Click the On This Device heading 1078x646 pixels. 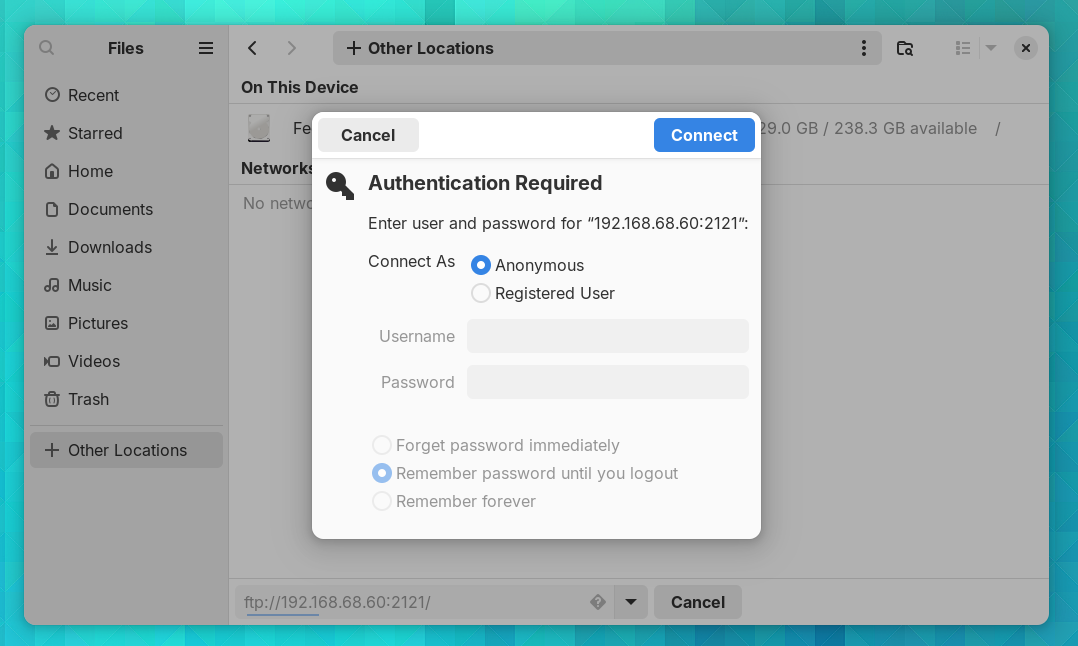pos(300,87)
